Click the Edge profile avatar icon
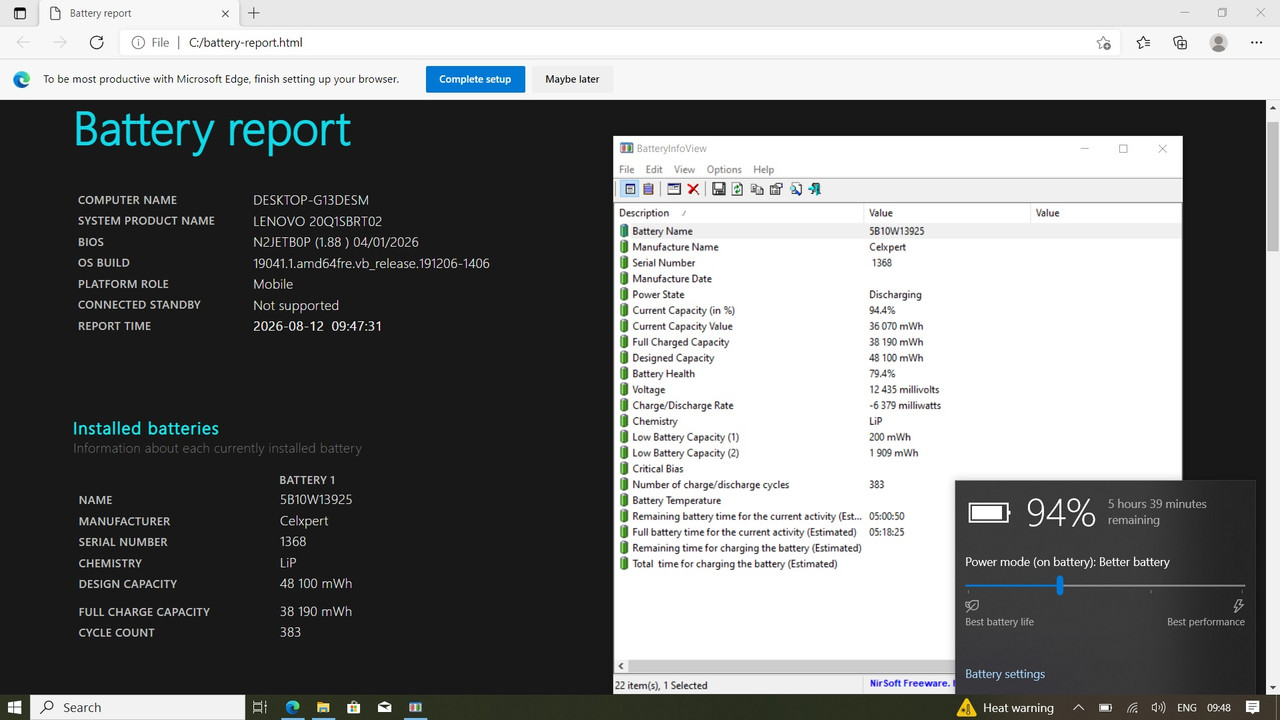This screenshot has height=720, width=1280. [x=1218, y=43]
